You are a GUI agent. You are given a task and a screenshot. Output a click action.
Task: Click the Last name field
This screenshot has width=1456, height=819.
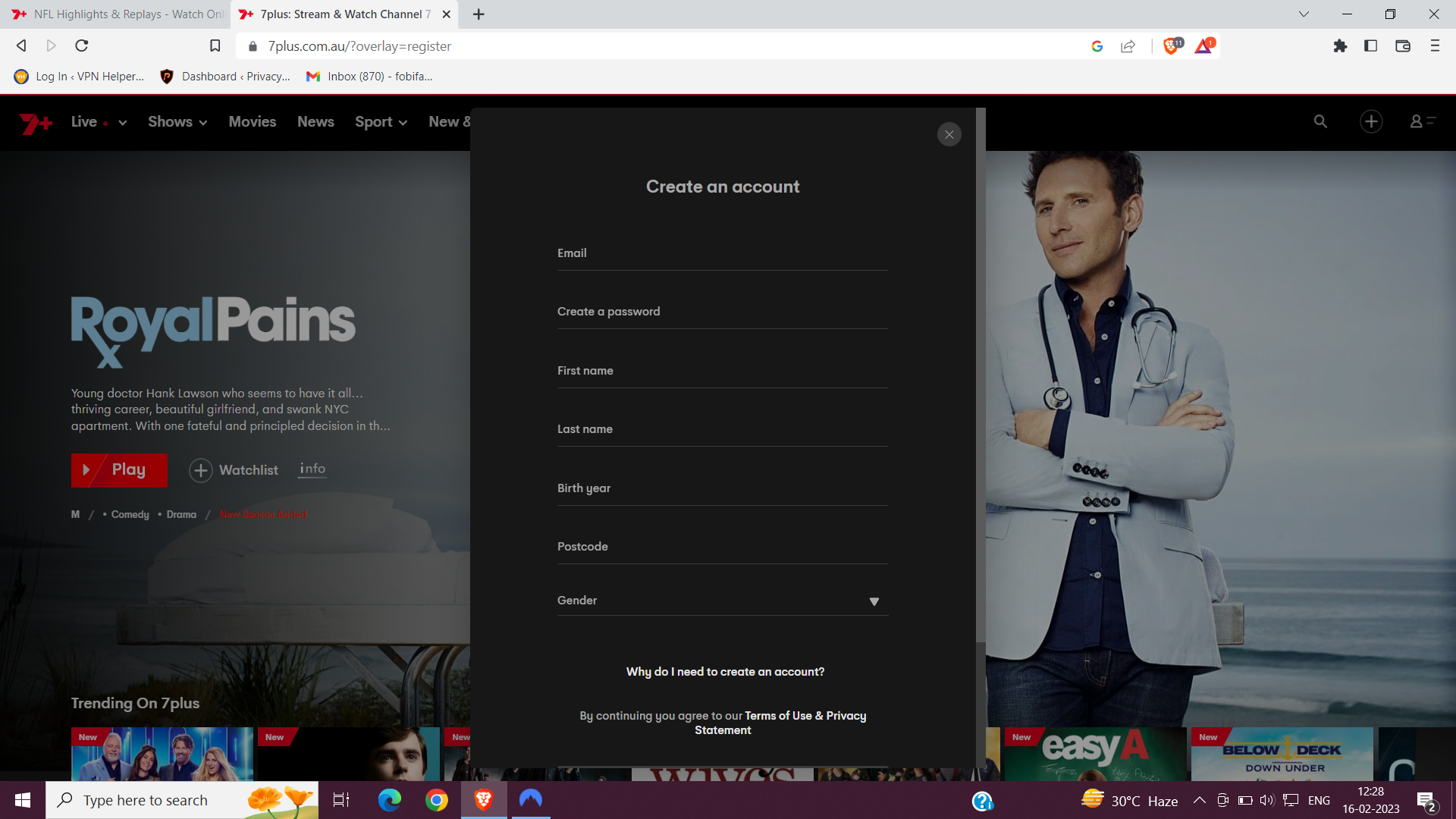pyautogui.click(x=723, y=429)
